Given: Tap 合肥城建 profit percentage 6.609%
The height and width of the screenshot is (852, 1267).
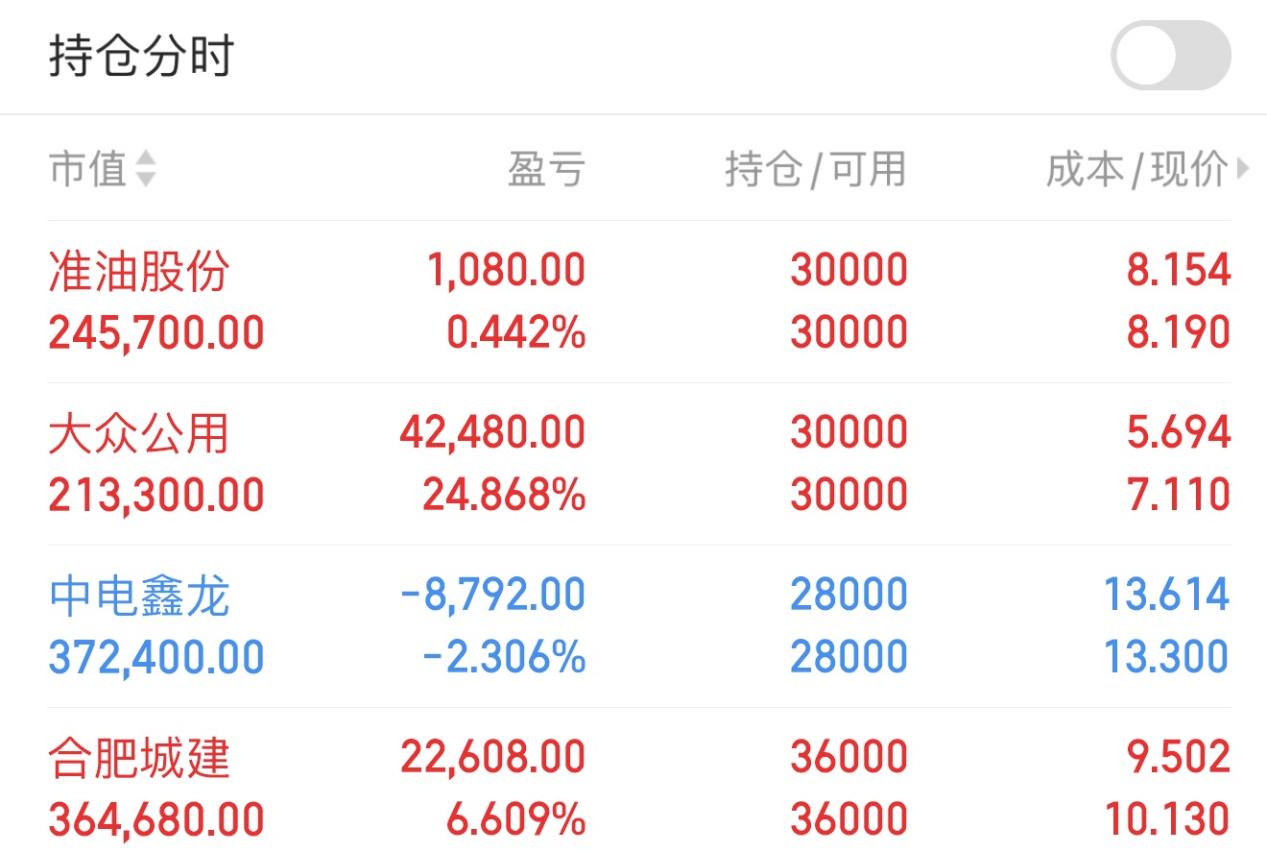Looking at the screenshot, I should (516, 820).
